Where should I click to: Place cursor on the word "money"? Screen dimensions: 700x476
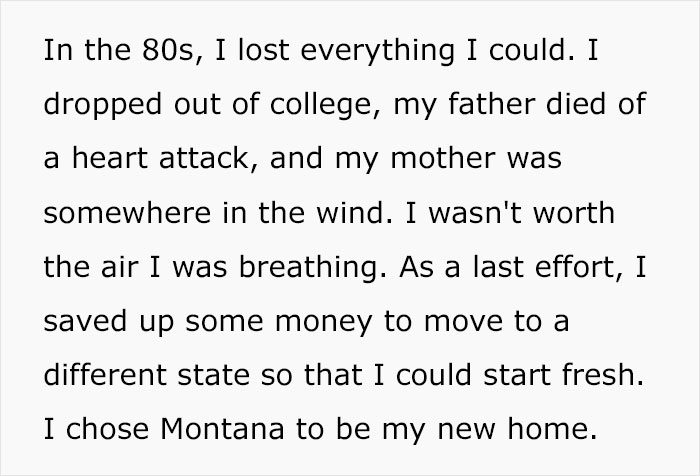pyautogui.click(x=316, y=324)
